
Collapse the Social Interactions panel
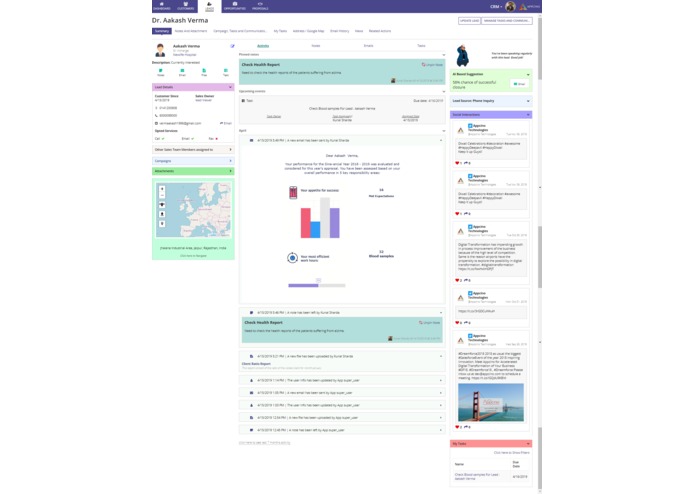528,115
